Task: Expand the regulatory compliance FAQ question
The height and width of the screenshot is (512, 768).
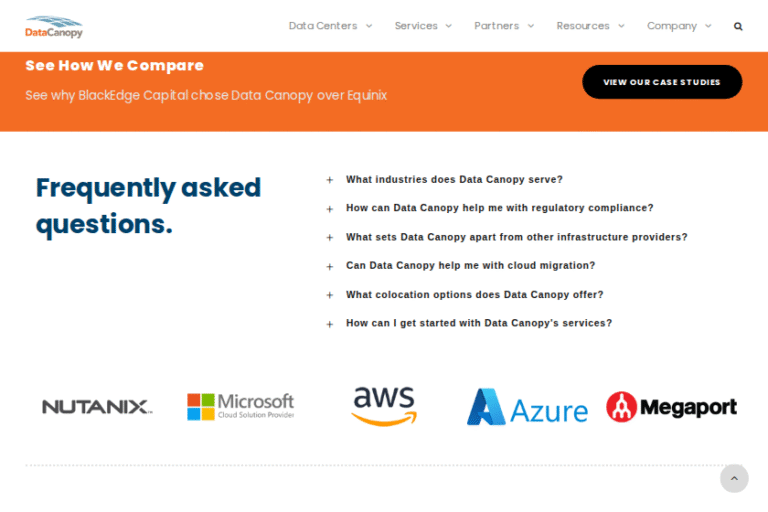Action: [x=499, y=208]
